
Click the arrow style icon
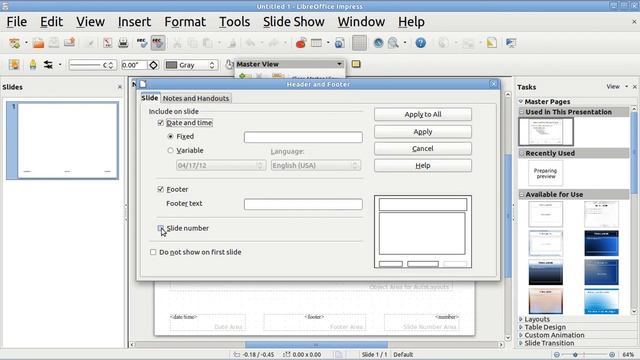tap(48, 64)
